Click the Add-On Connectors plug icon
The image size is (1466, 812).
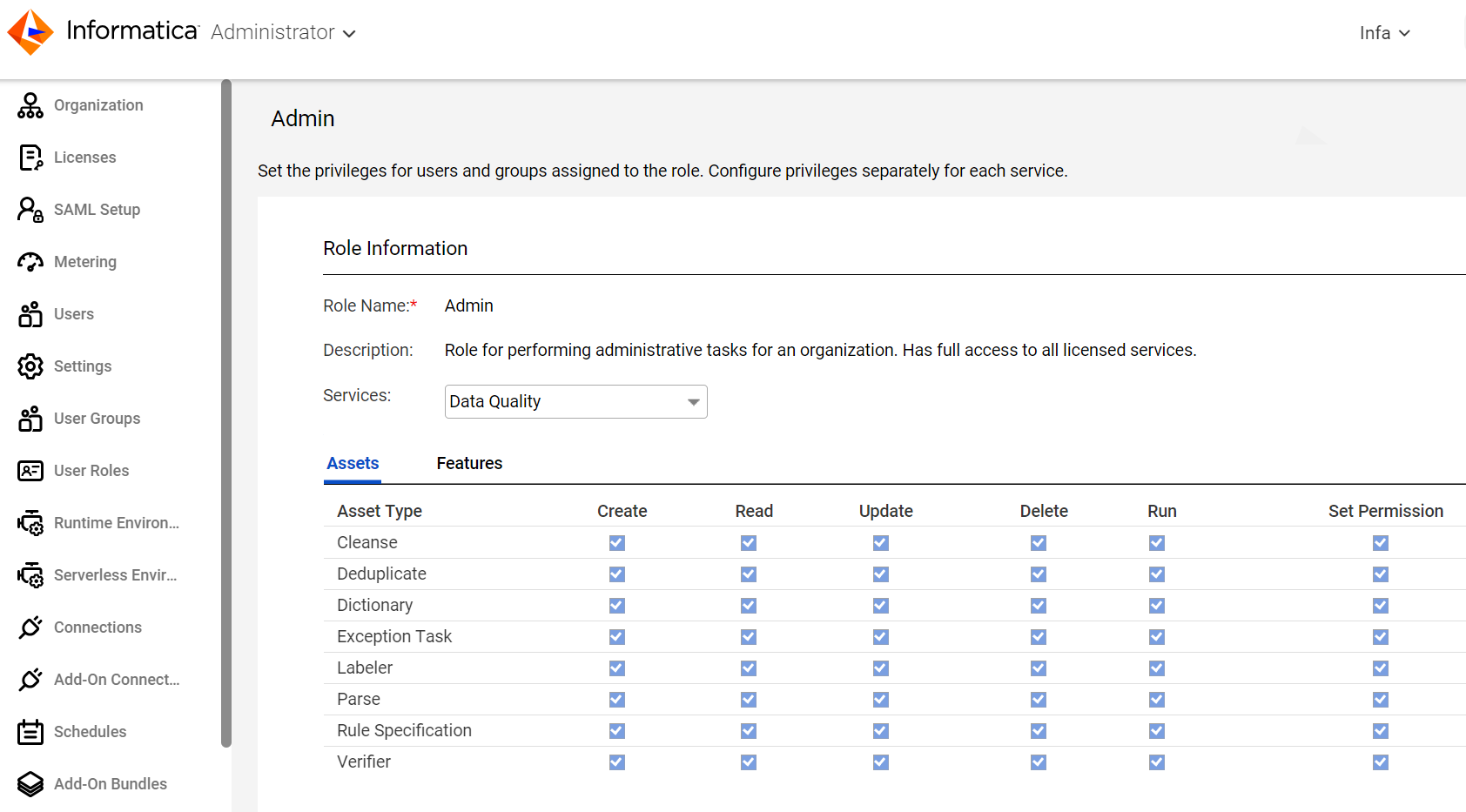[x=30, y=680]
